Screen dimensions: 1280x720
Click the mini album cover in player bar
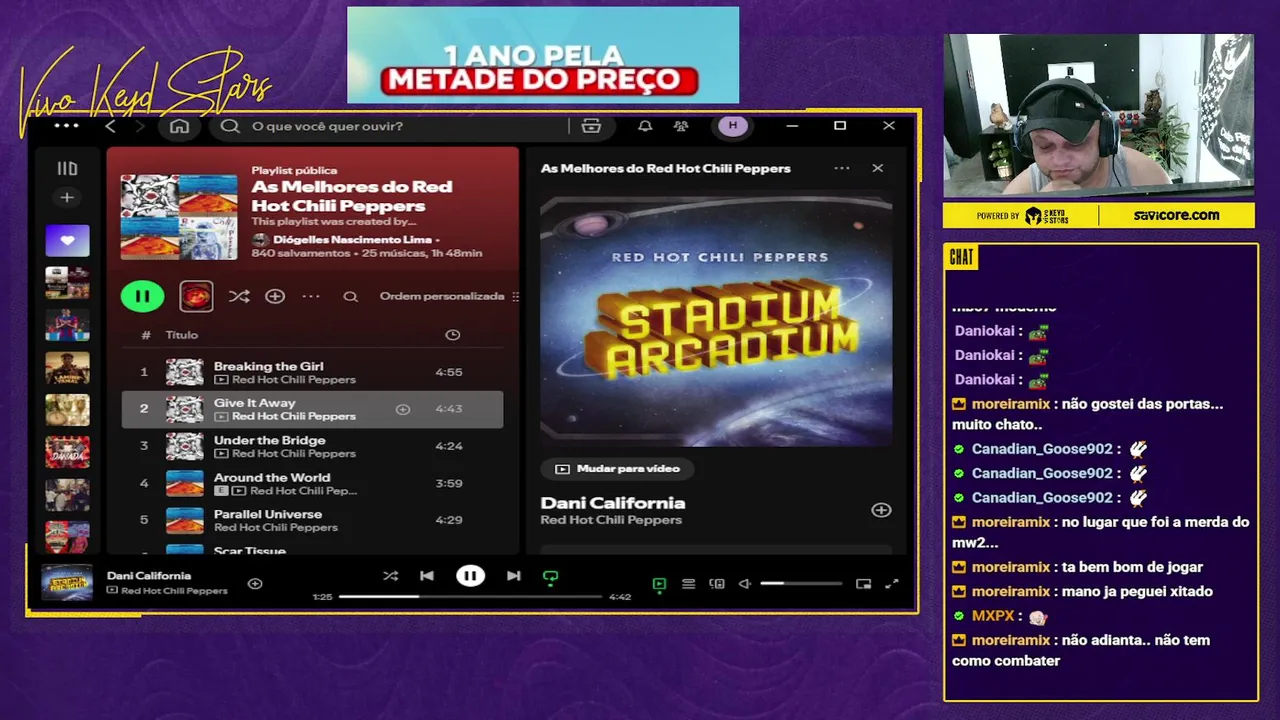pyautogui.click(x=67, y=583)
